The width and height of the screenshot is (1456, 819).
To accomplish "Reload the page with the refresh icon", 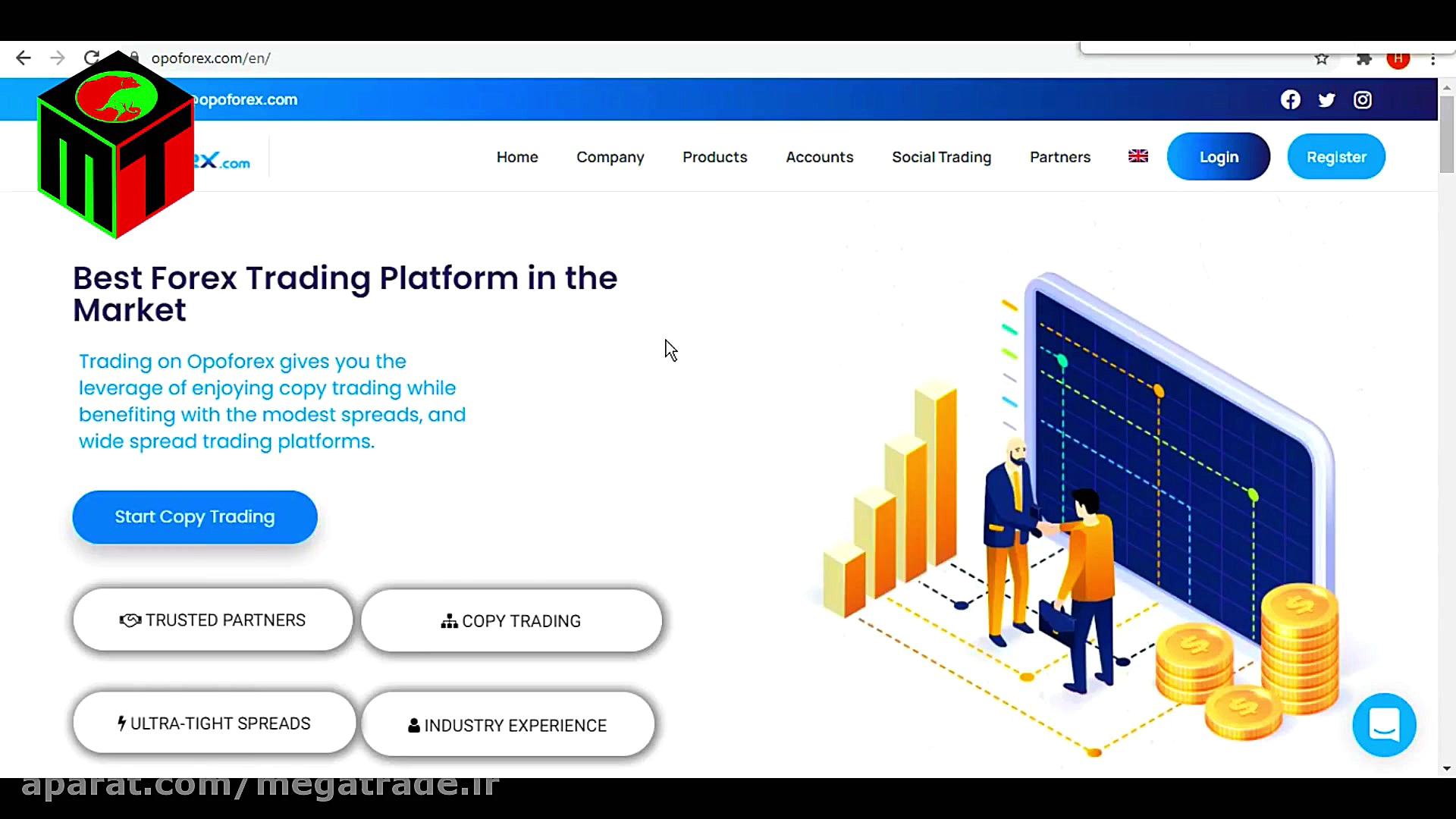I will coord(92,58).
